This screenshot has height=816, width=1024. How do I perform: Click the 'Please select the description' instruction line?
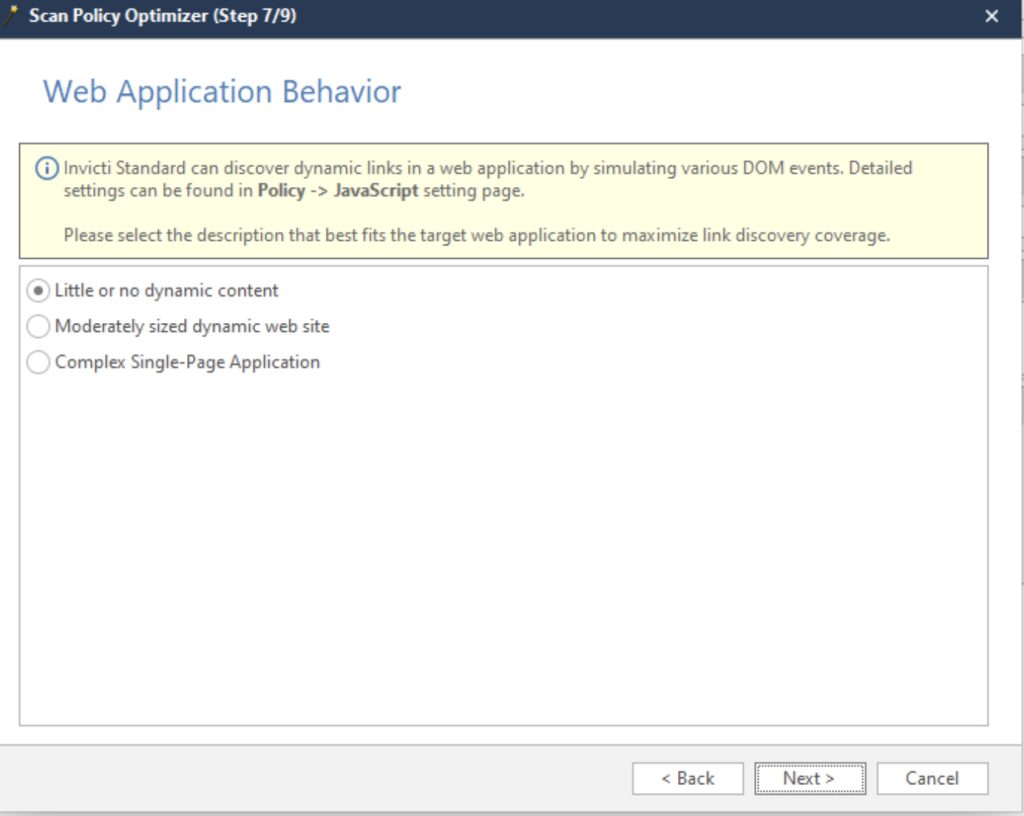(476, 236)
